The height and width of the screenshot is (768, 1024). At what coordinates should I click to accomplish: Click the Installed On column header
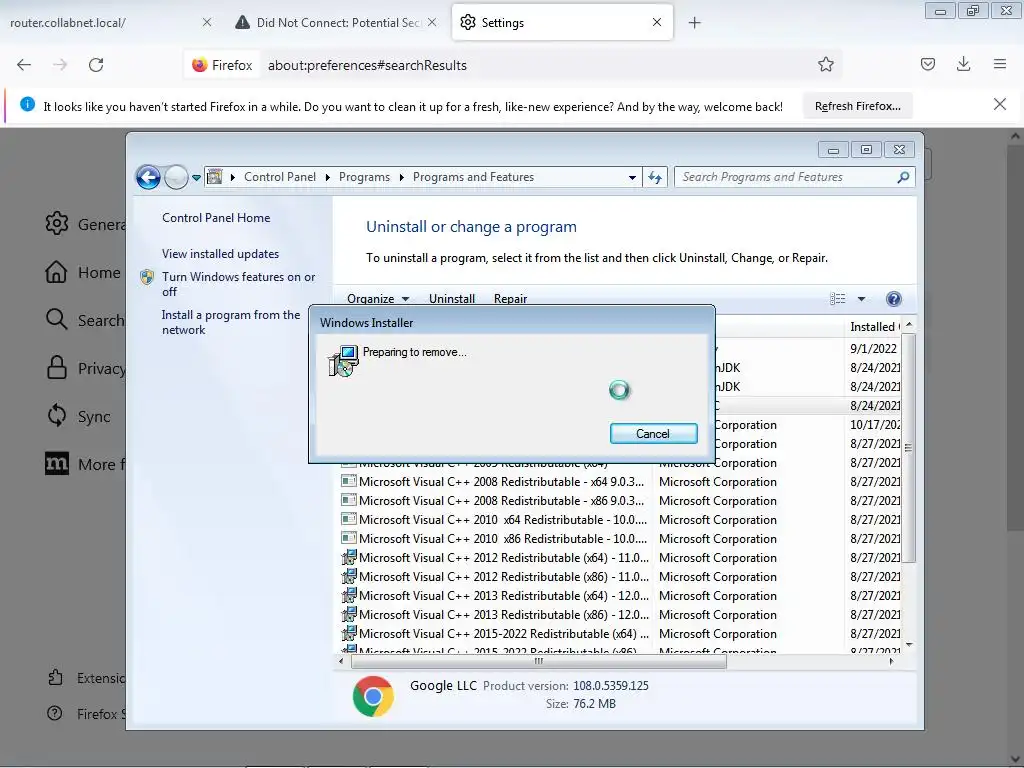pos(874,327)
